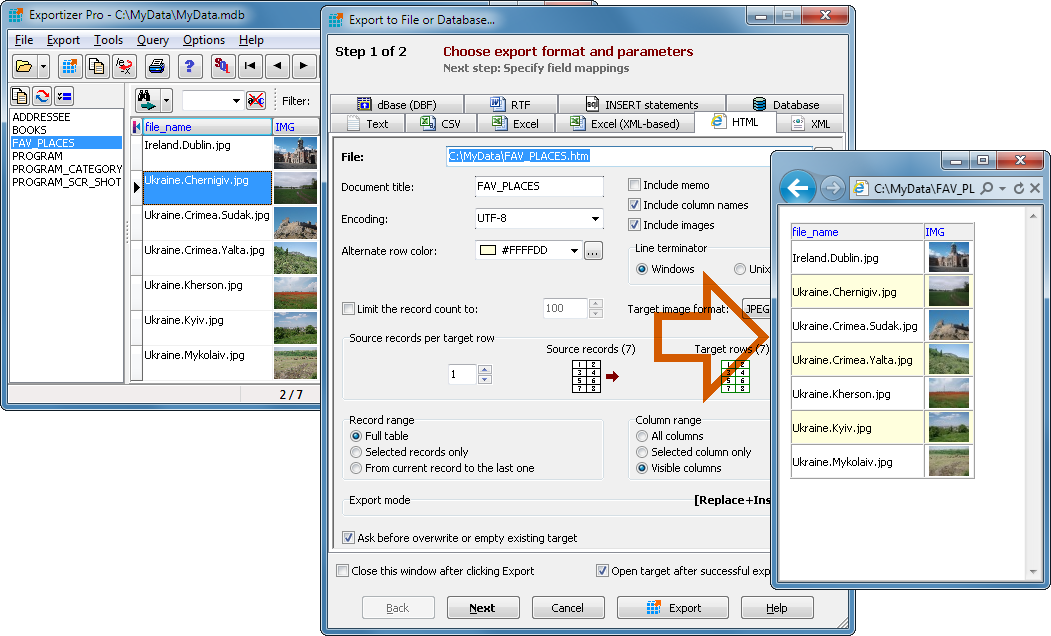Click the Export button in export dialog
Image resolution: width=1051 pixels, height=636 pixels.
(673, 608)
